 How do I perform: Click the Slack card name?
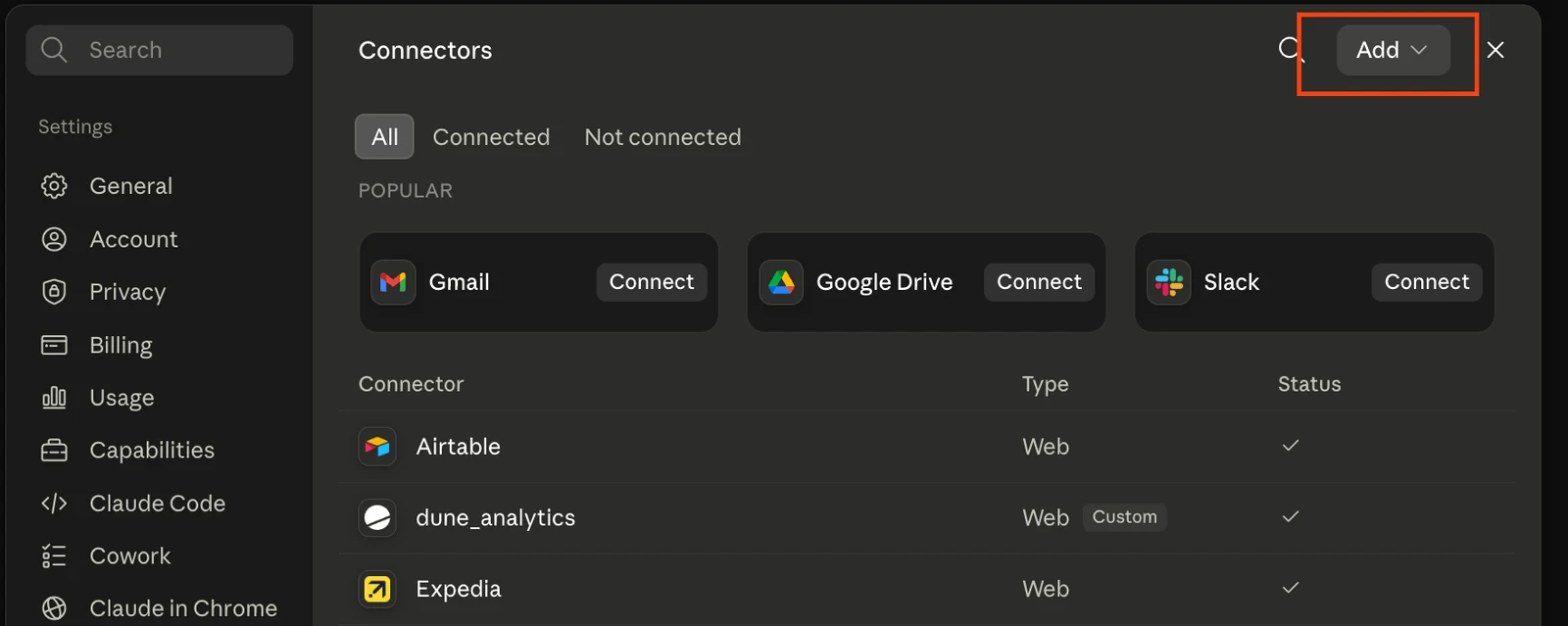pyautogui.click(x=1231, y=282)
